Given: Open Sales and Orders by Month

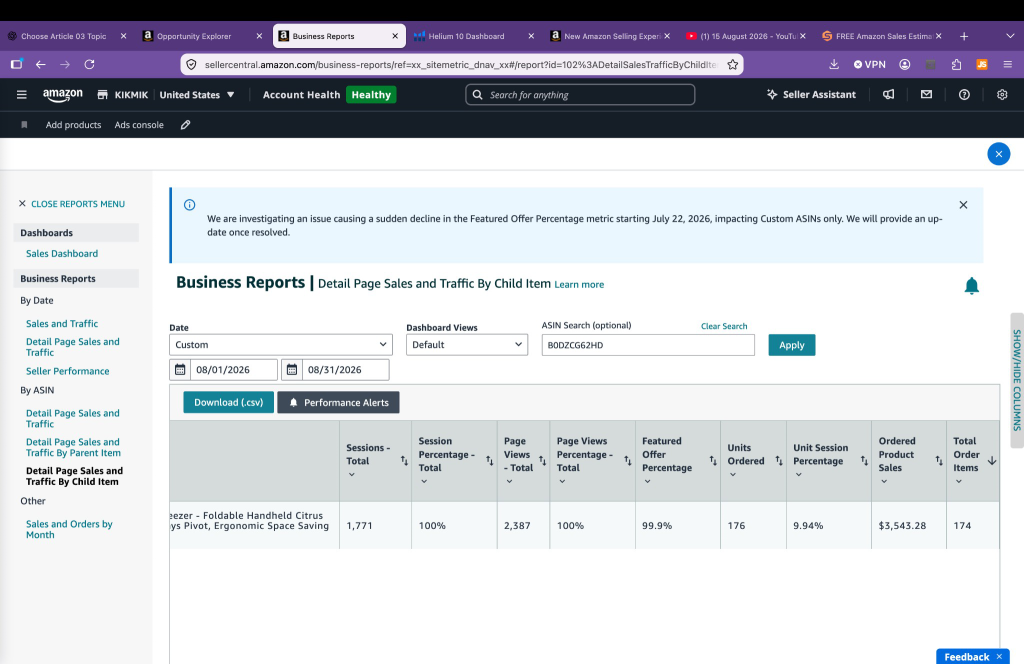Looking at the screenshot, I should pyautogui.click(x=69, y=529).
